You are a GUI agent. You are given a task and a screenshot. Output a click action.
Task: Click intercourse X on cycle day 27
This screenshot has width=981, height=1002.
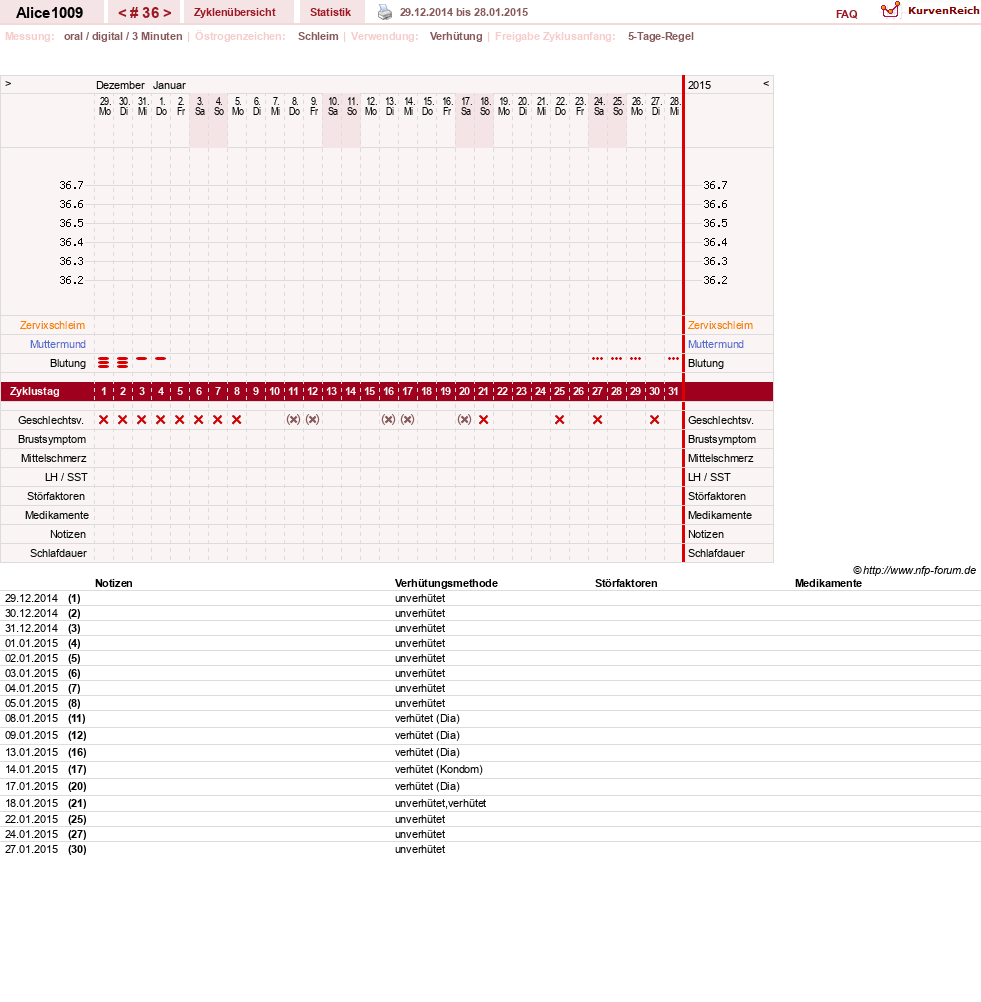click(598, 420)
